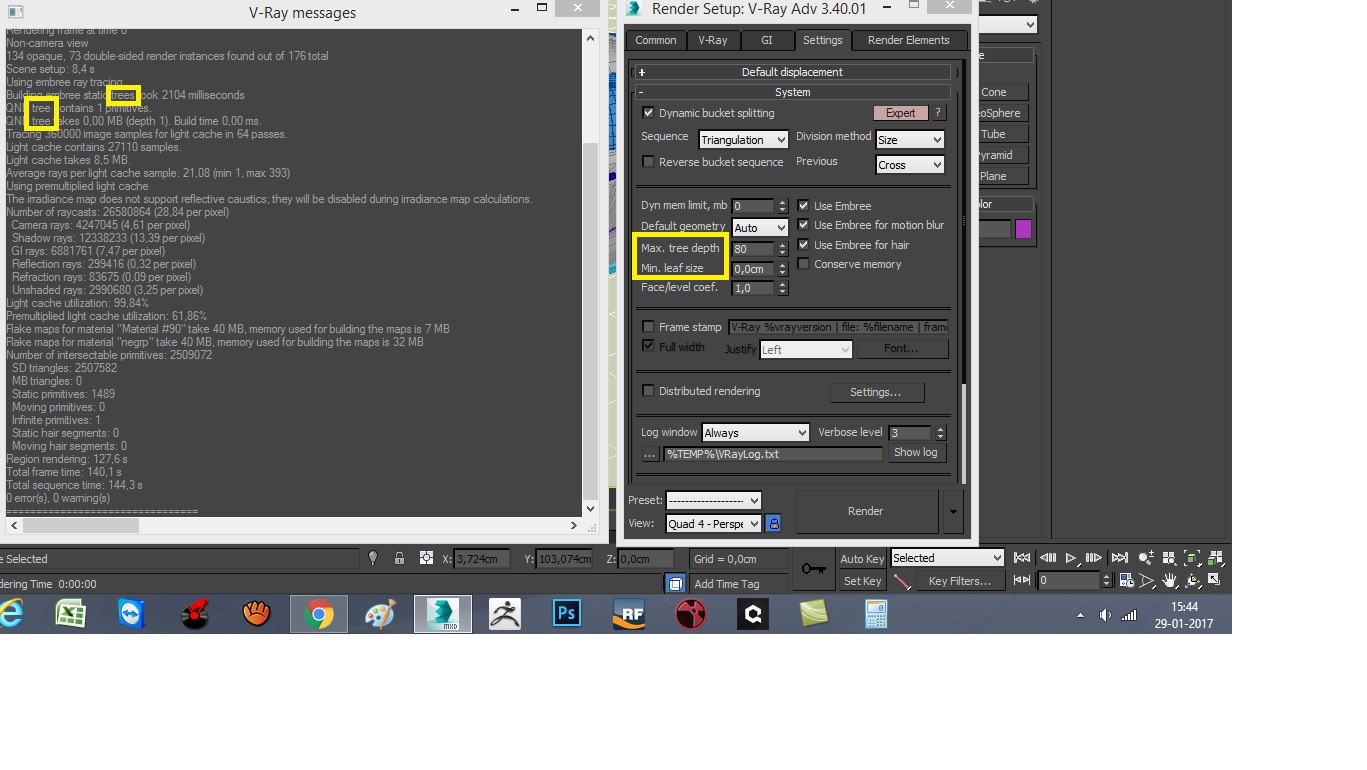Click Zoom Extents All viewport icon

pos(1214,558)
